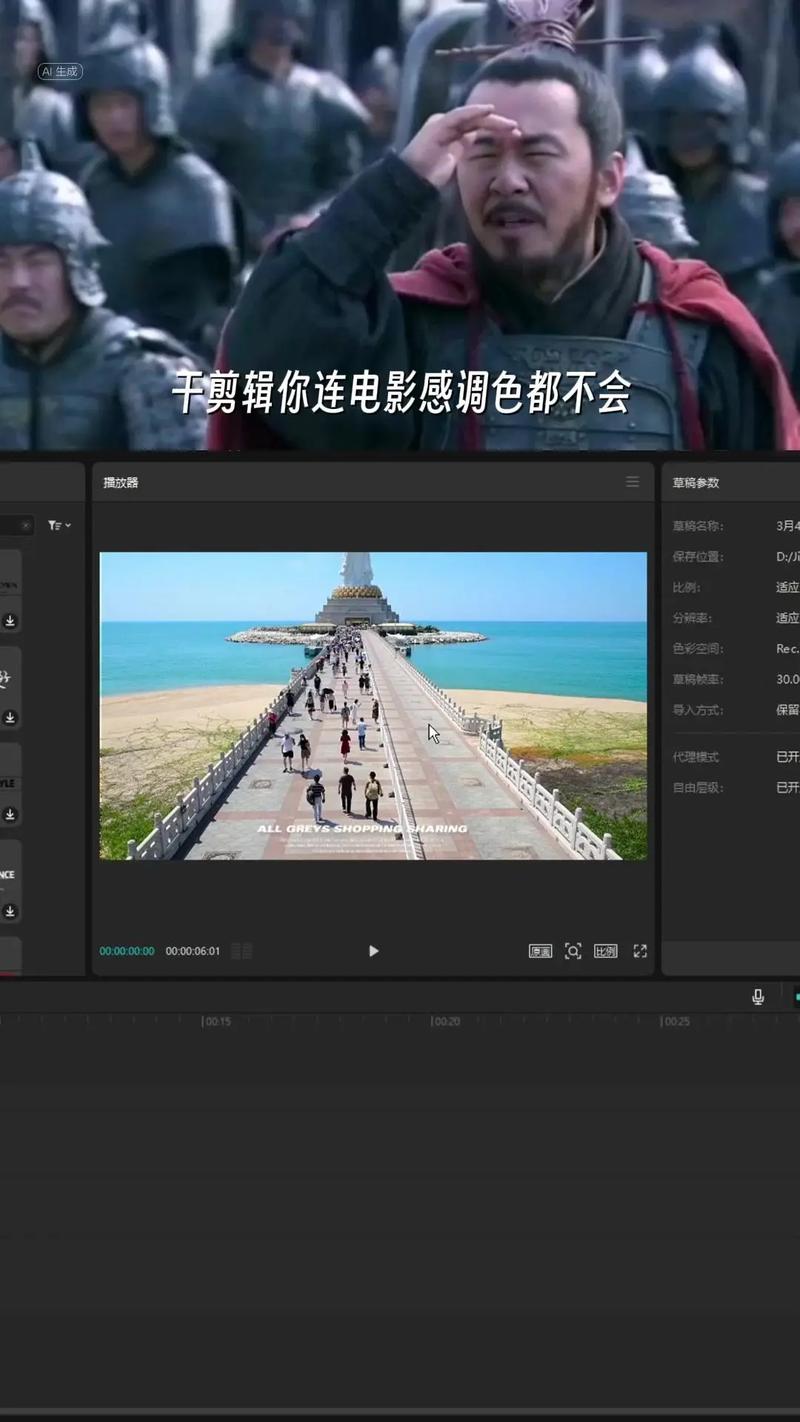Click the 30.0 frame rate value
800x1422 pixels.
[x=788, y=679]
